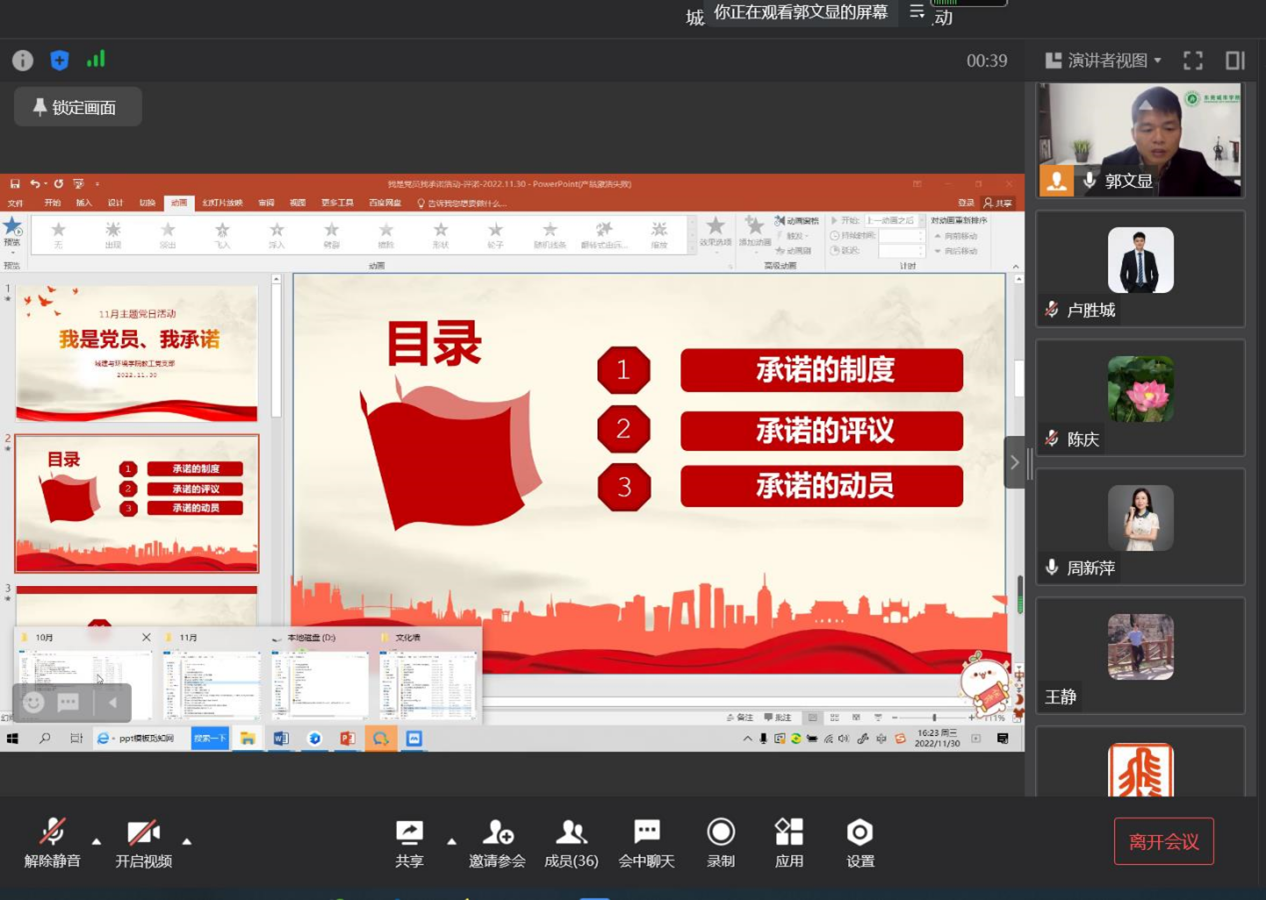Open meeting 设置 settings
The image size is (1266, 900).
pyautogui.click(x=860, y=843)
